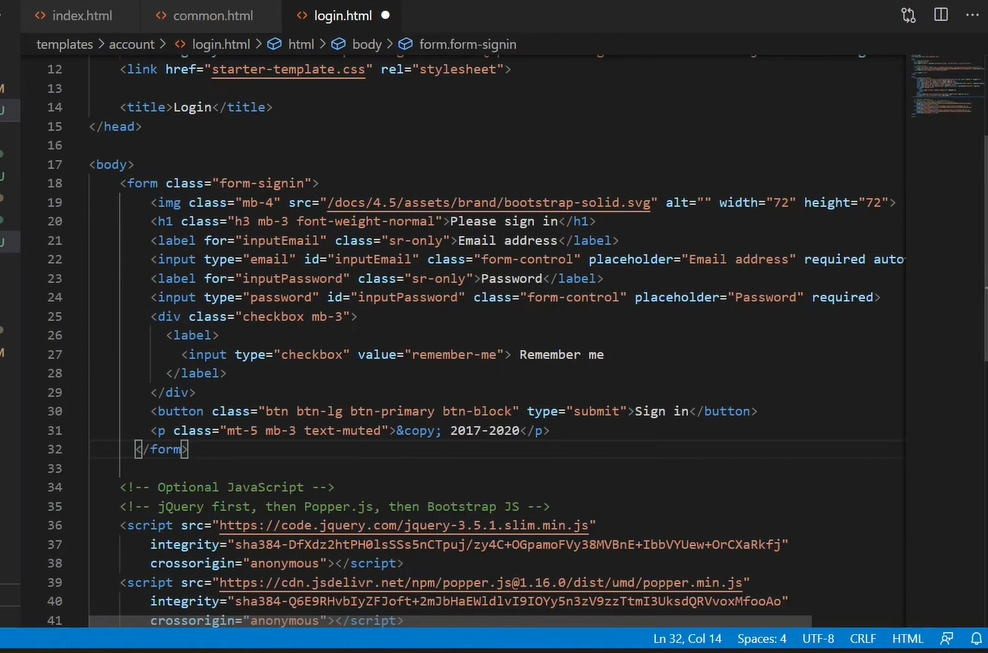
Task: Open changes compare icon in editor toolbar
Action: tap(908, 15)
